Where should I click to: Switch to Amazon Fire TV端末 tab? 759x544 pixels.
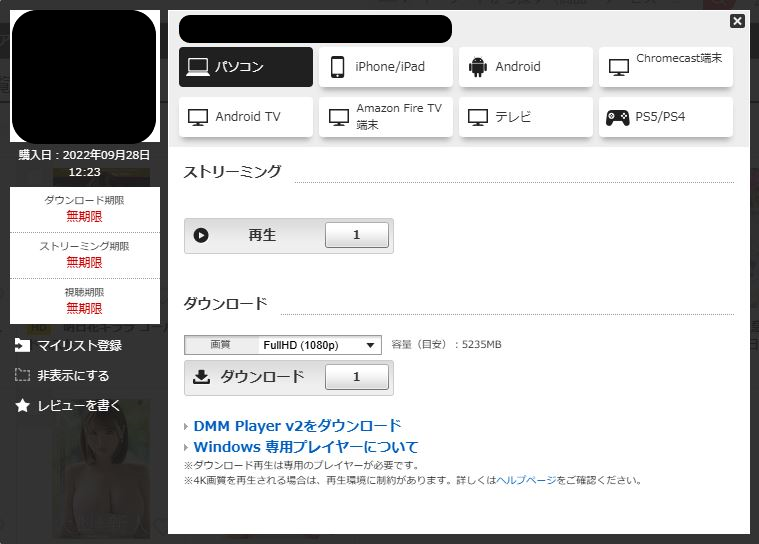pos(386,117)
